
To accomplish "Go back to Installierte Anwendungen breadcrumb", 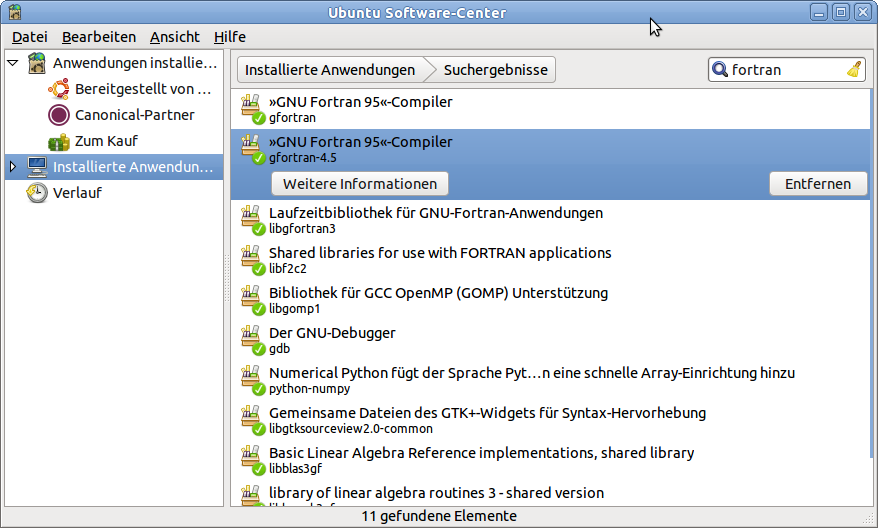I will (x=330, y=70).
